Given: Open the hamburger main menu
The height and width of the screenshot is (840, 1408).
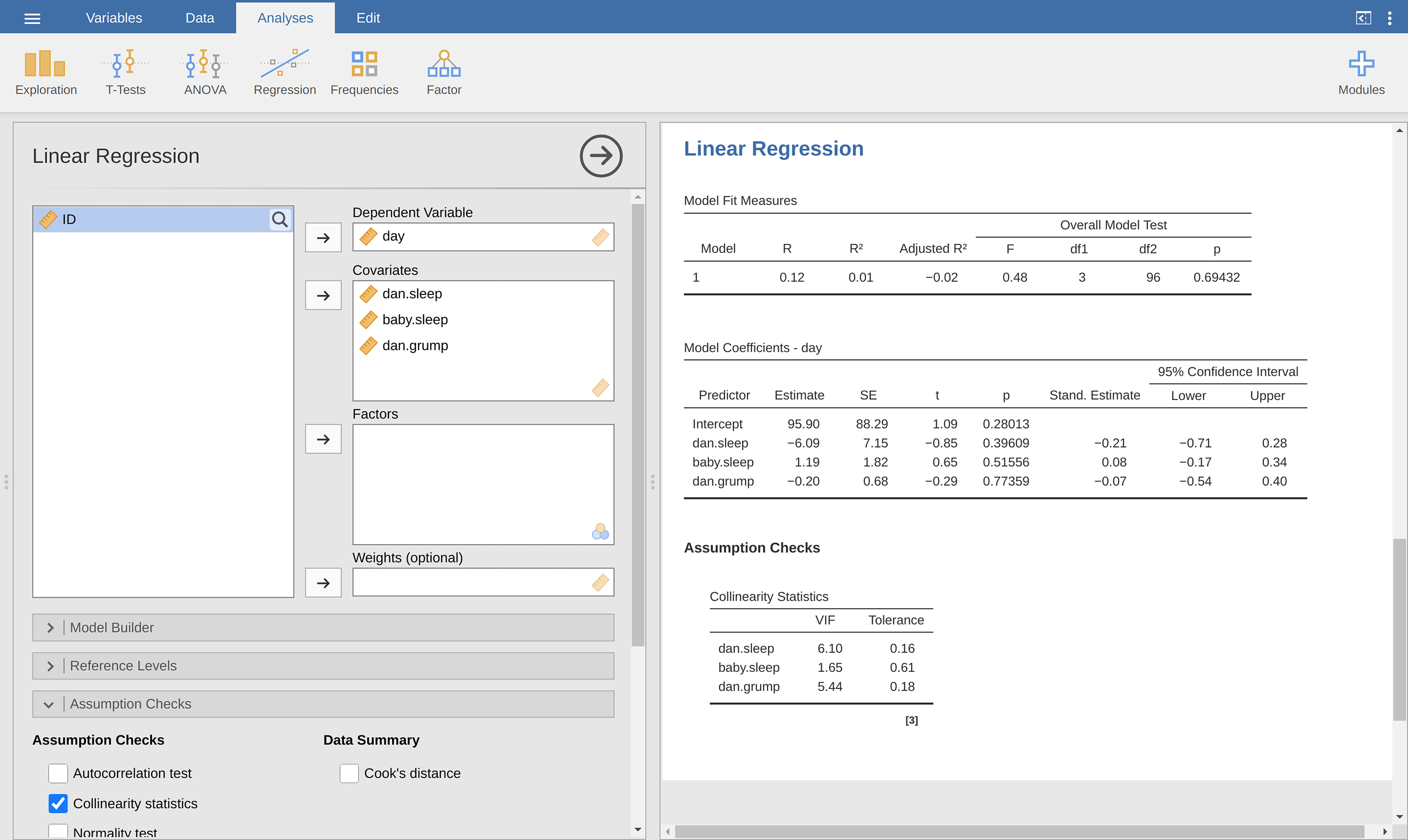Looking at the screenshot, I should click(32, 18).
